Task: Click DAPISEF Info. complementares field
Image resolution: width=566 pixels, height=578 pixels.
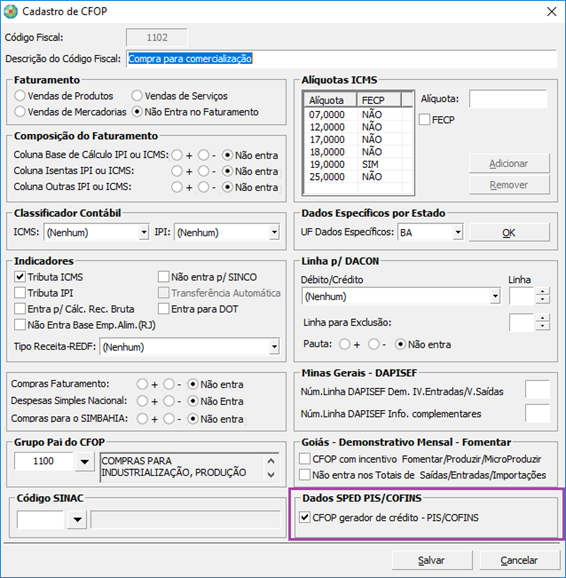Action: 537,413
